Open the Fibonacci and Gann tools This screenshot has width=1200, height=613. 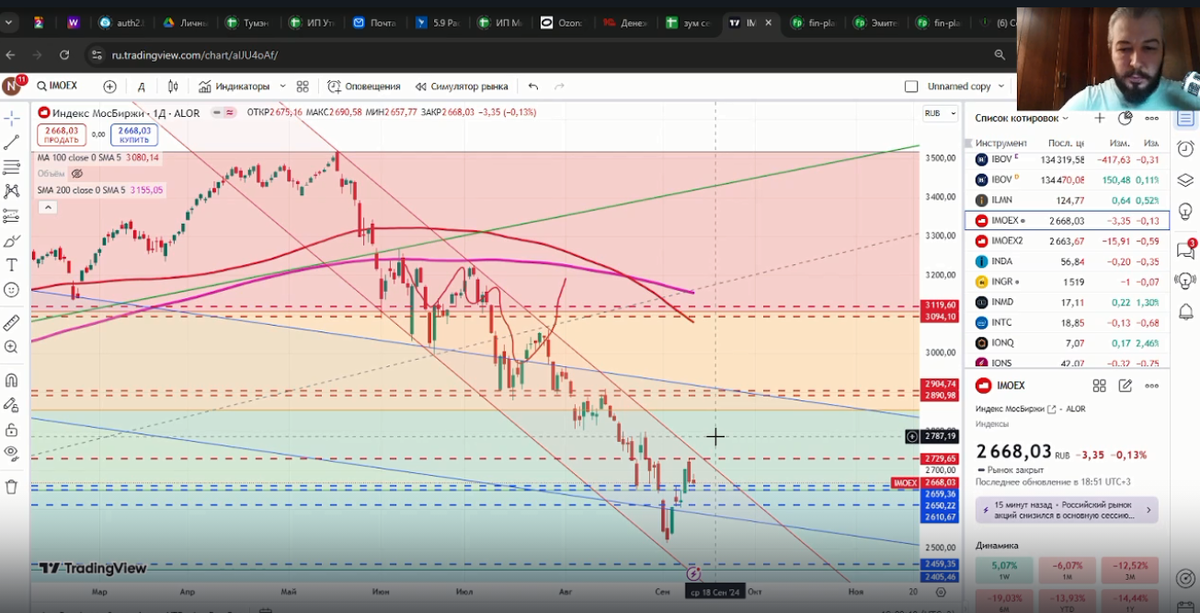tap(12, 166)
